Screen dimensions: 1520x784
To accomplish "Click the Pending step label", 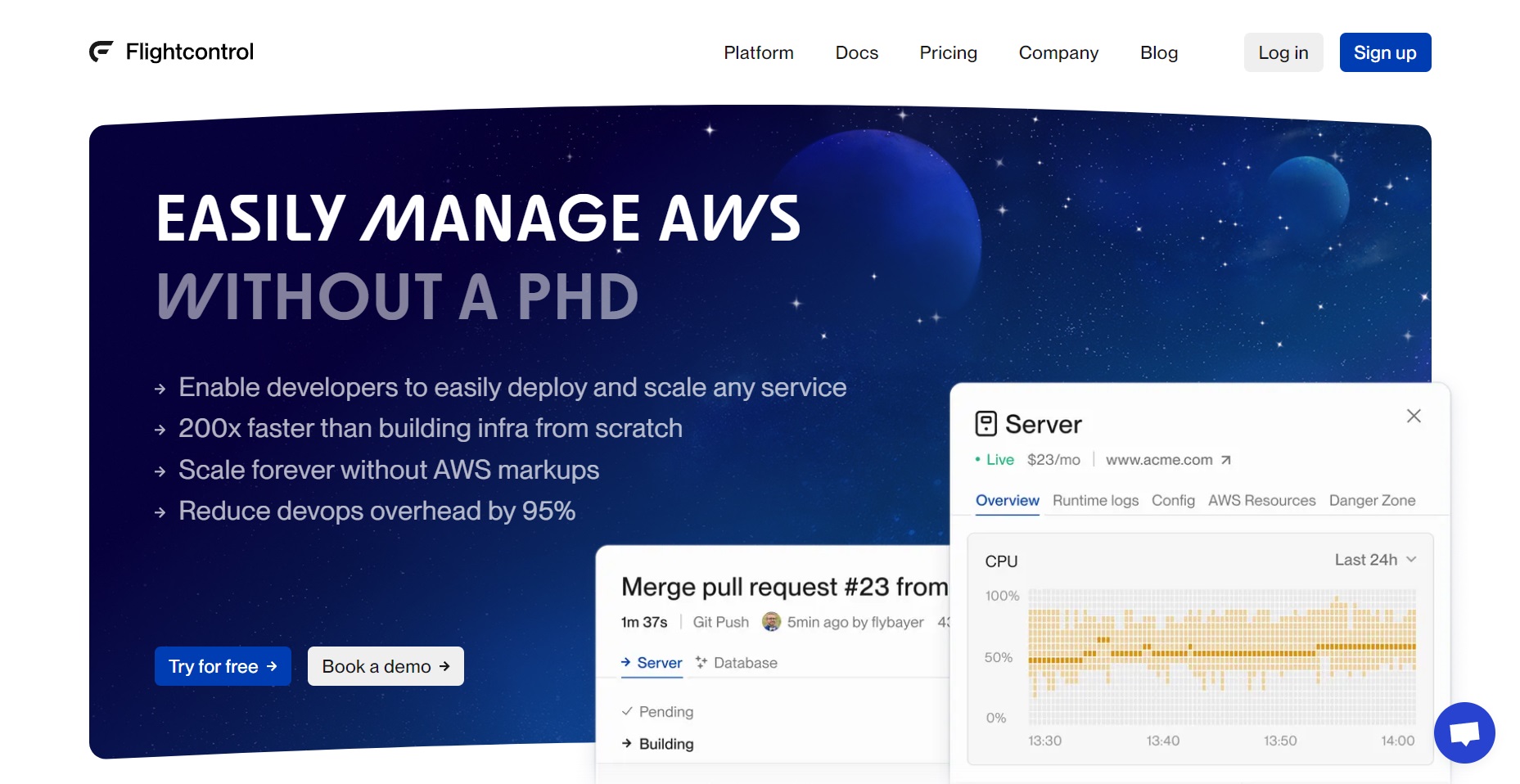I will click(666, 712).
